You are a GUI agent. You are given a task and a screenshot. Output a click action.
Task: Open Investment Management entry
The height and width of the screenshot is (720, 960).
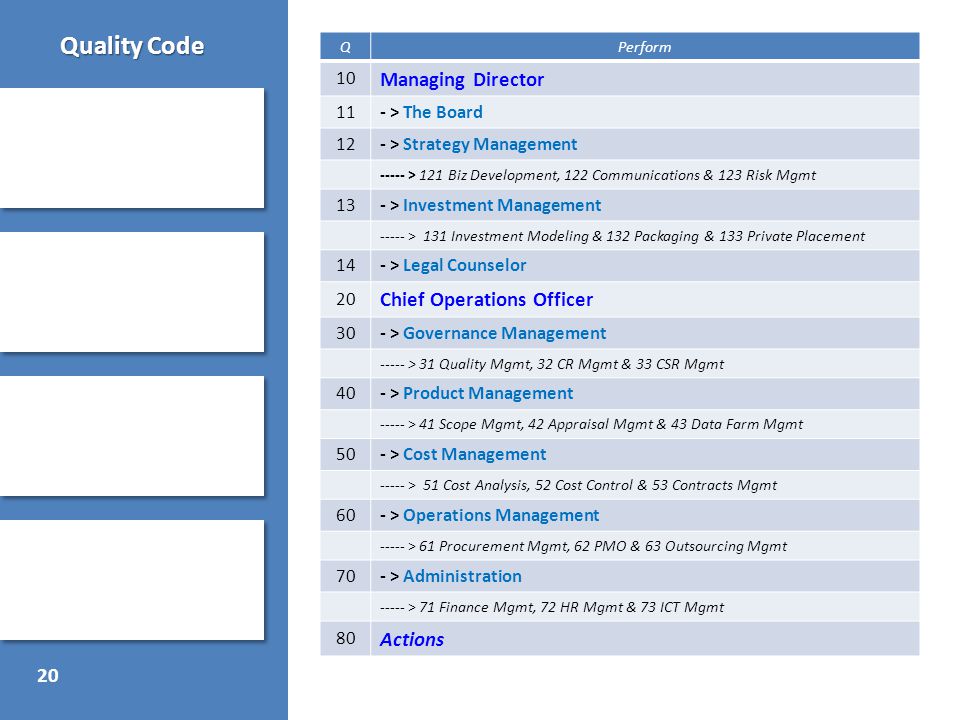(502, 205)
